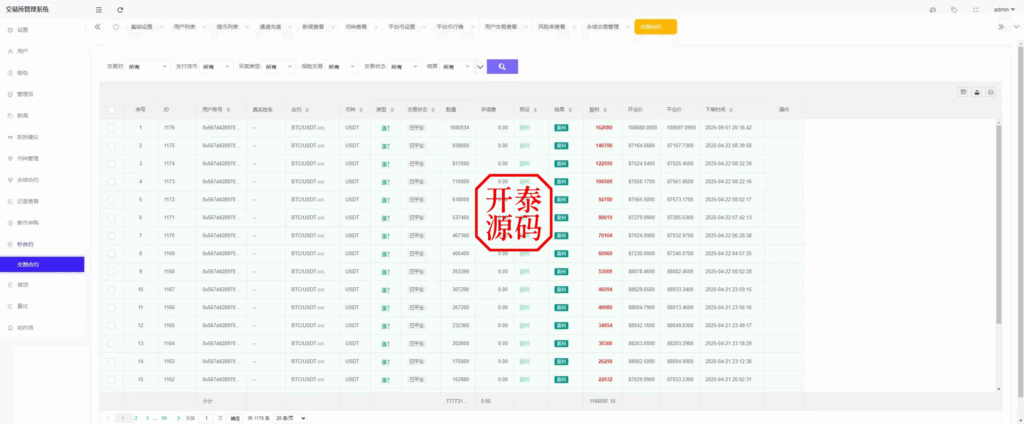
Task: Click the page number jump input field
Action: (x=206, y=417)
